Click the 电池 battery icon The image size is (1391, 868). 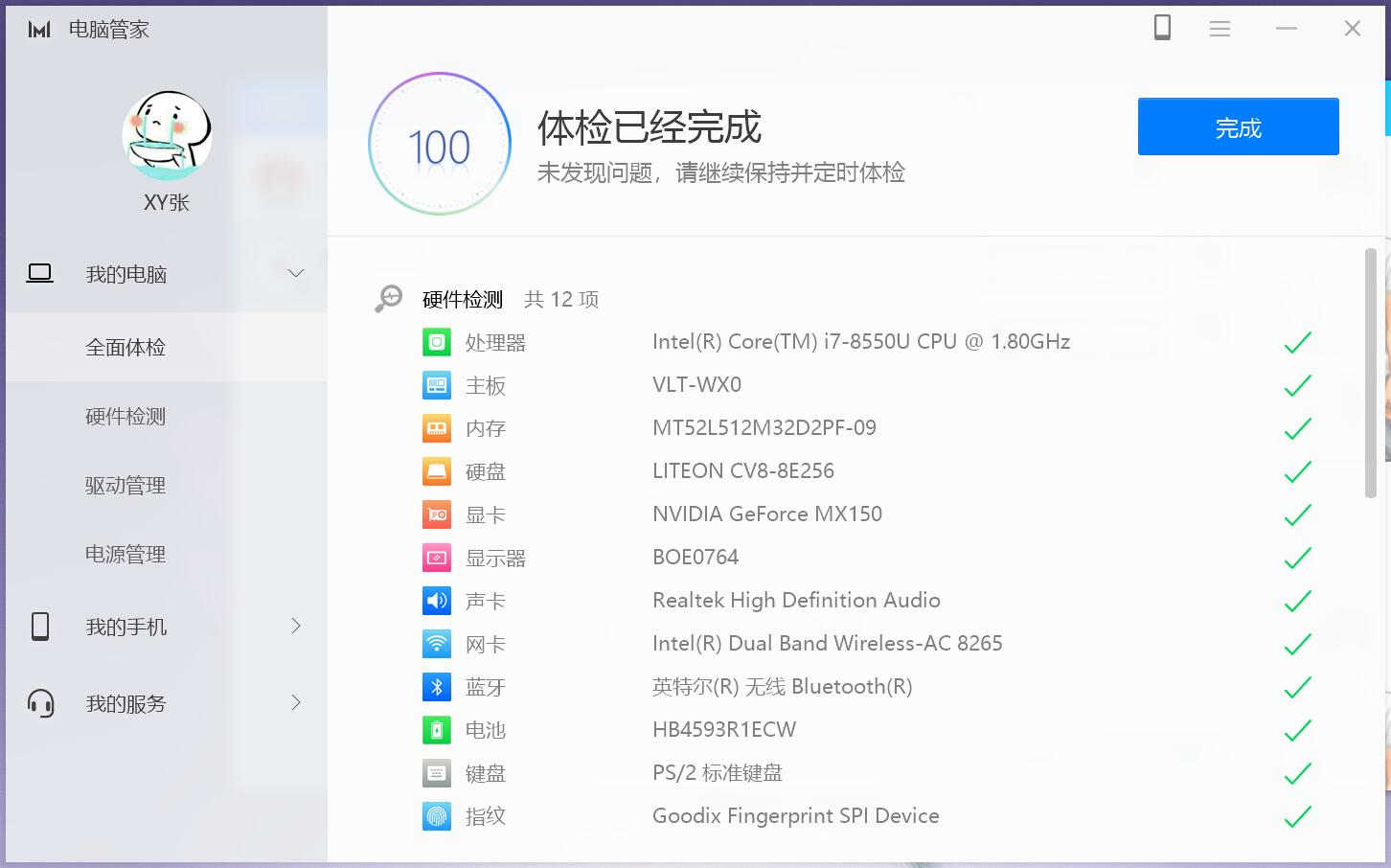click(x=436, y=729)
